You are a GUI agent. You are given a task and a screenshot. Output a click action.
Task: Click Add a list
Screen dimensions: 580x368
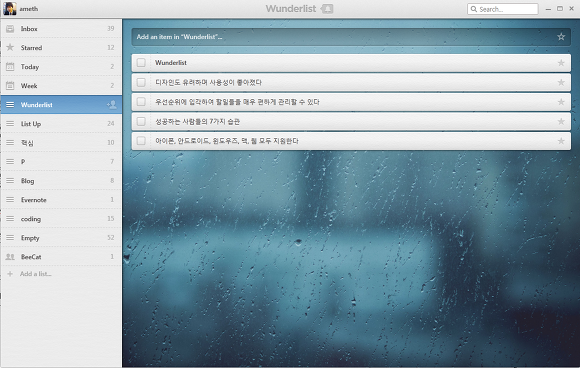pos(36,274)
